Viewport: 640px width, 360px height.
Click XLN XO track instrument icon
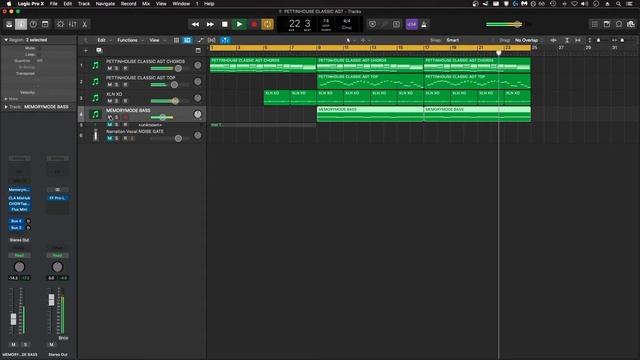[96, 98]
